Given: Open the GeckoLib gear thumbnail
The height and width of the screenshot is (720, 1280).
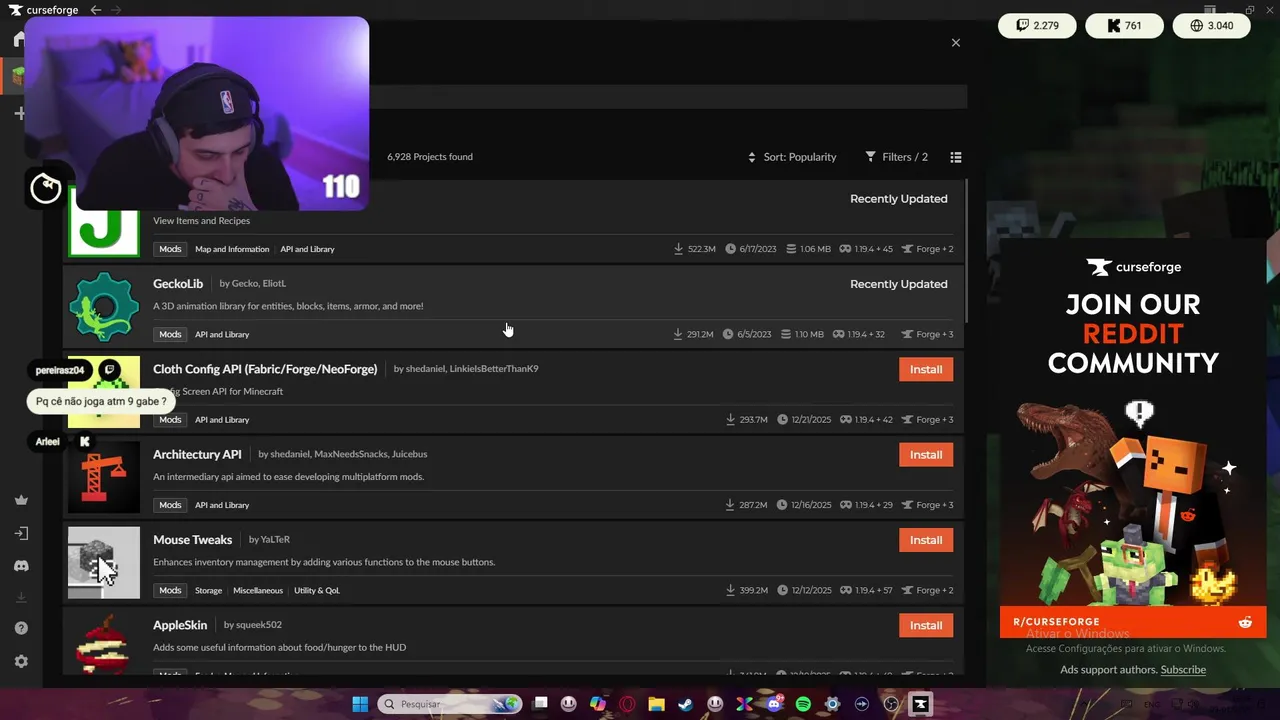Looking at the screenshot, I should tap(104, 307).
